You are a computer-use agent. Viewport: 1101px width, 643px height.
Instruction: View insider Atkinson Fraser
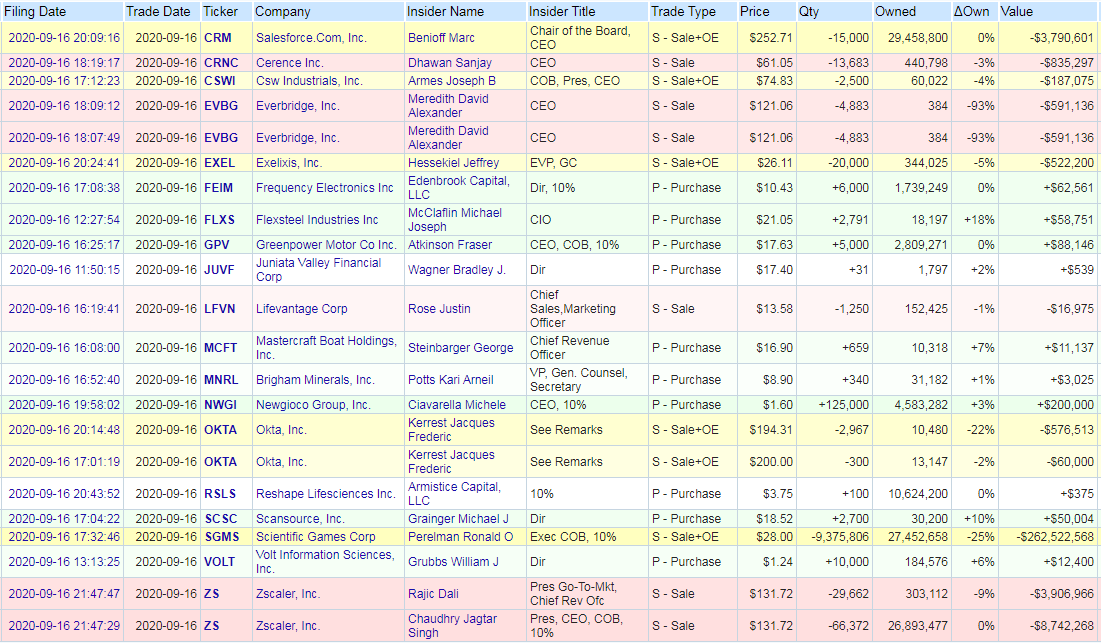pyautogui.click(x=449, y=245)
